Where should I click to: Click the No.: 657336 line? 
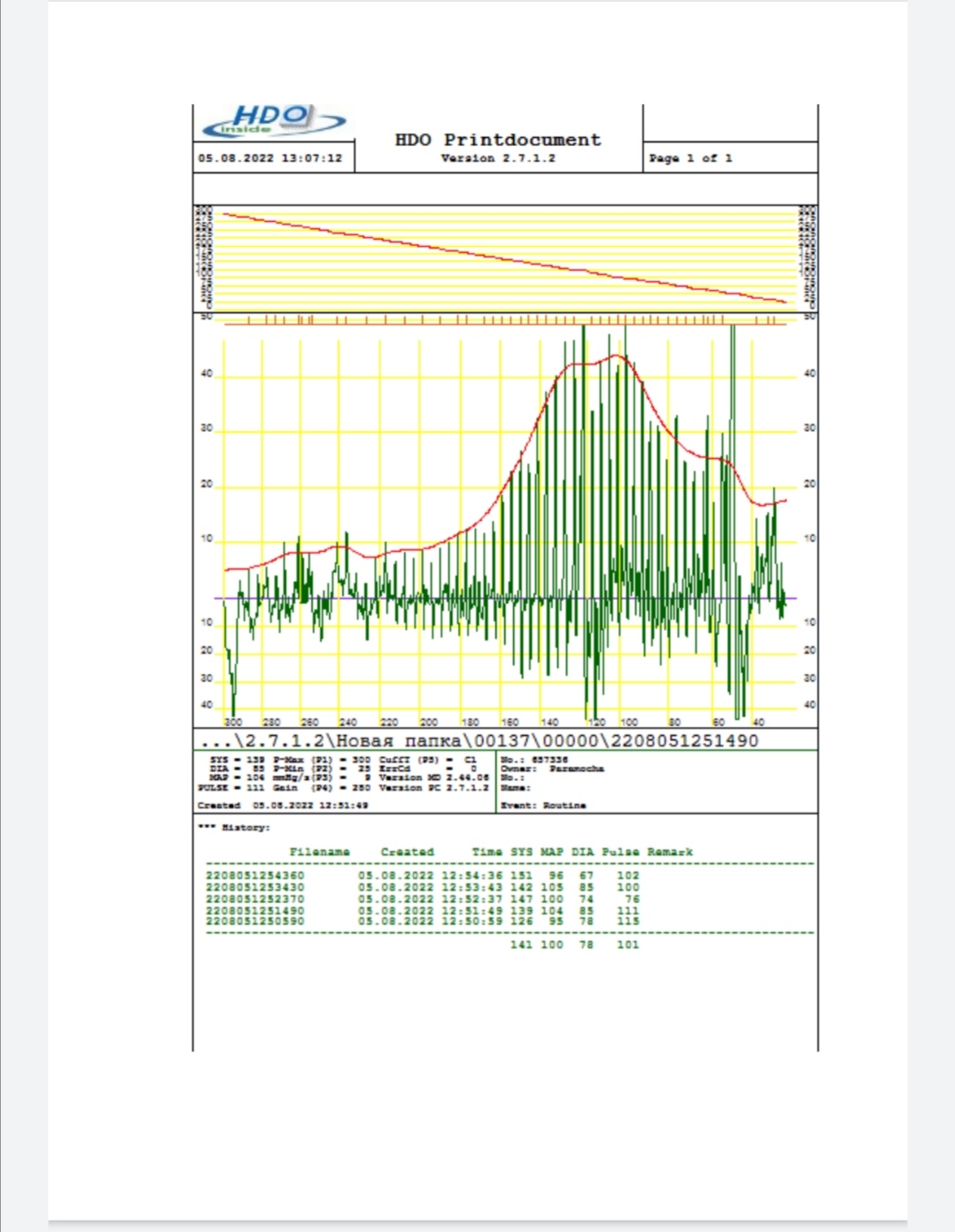click(x=534, y=760)
